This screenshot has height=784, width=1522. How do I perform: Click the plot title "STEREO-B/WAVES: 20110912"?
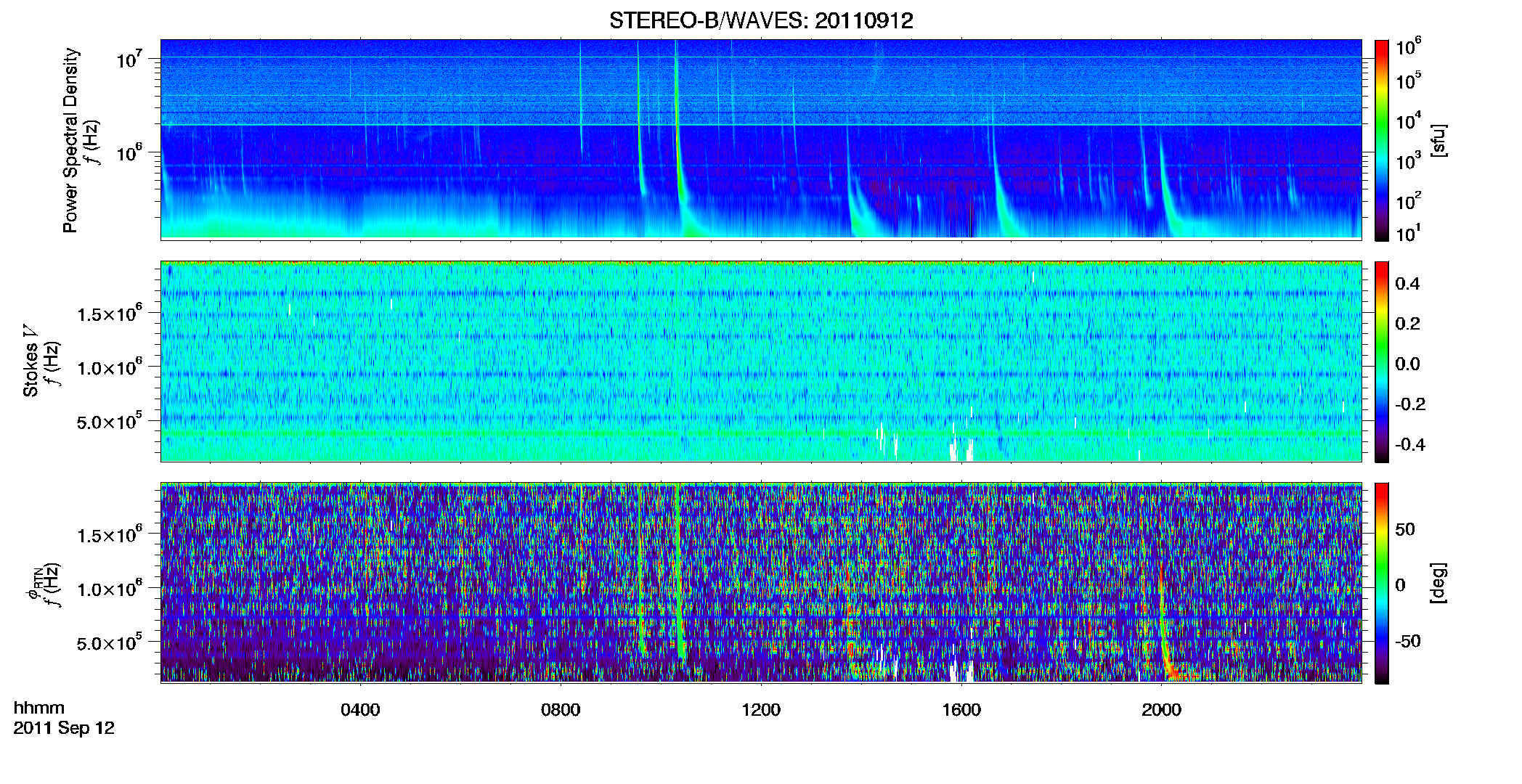(x=761, y=20)
